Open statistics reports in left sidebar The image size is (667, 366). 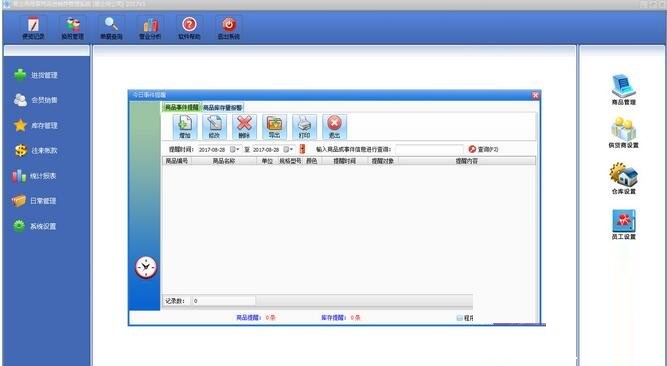coord(34,175)
